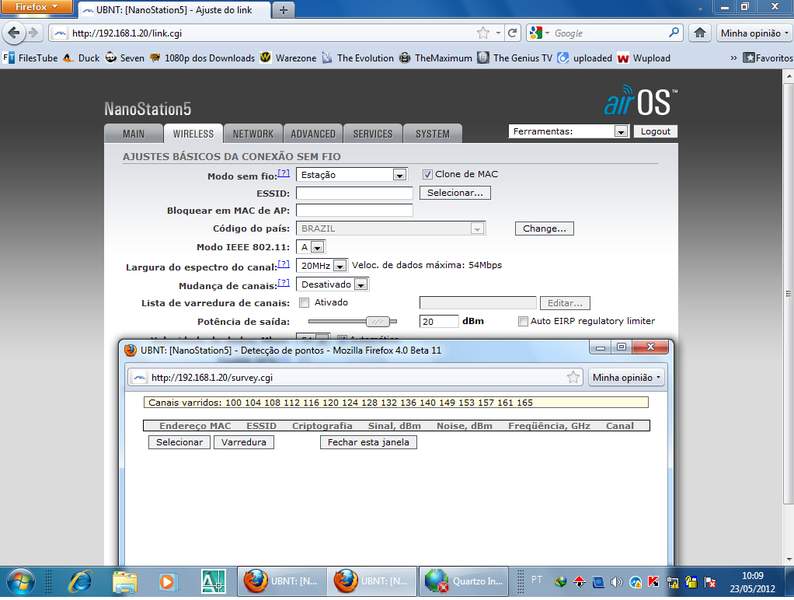Click the search magnifier in Google box
The image size is (794, 600).
coord(673,33)
